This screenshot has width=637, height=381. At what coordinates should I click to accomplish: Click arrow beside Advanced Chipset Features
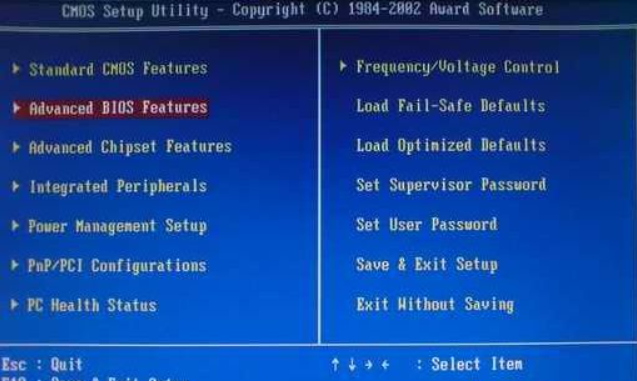(16, 147)
